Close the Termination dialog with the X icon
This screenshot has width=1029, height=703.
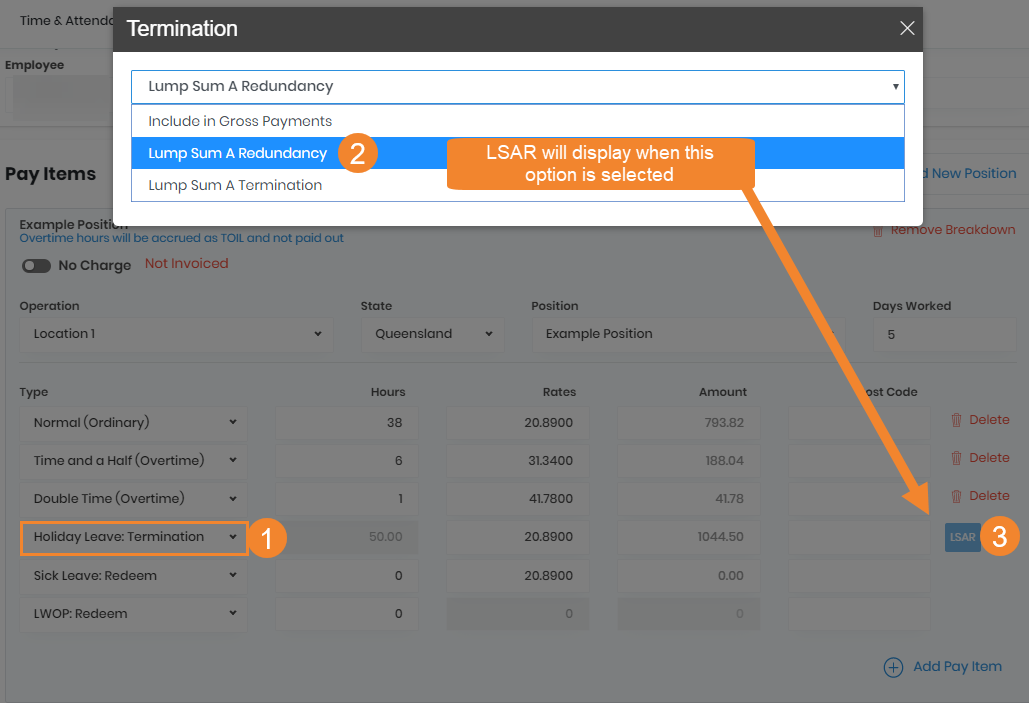point(907,28)
